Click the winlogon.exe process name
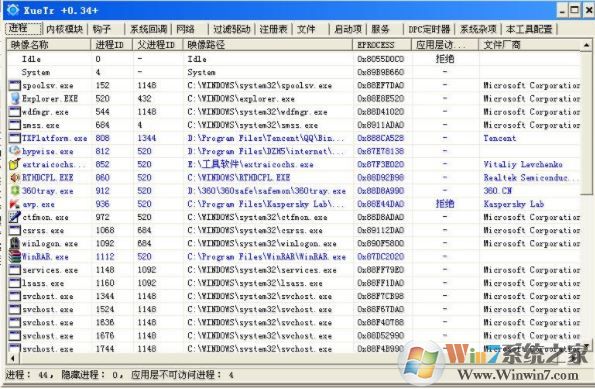The image size is (595, 389). coord(50,244)
